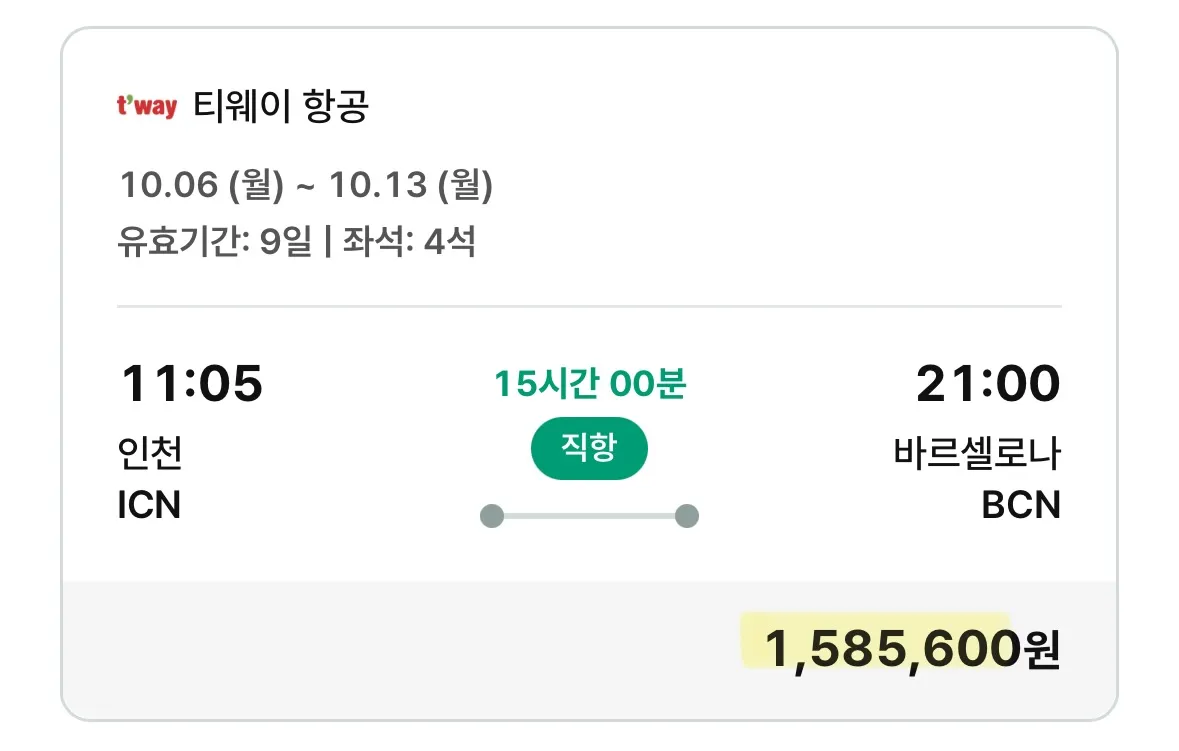Select the highlighted fare 1,585,600원

point(911,648)
